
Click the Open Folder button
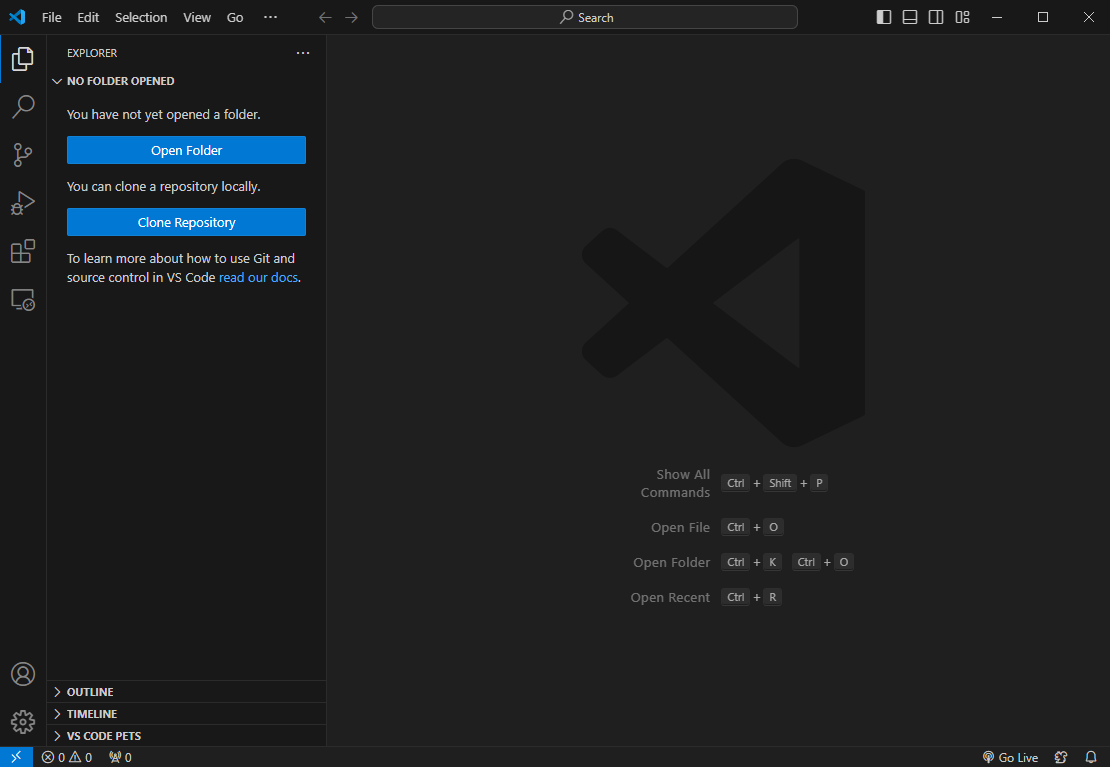tap(186, 150)
